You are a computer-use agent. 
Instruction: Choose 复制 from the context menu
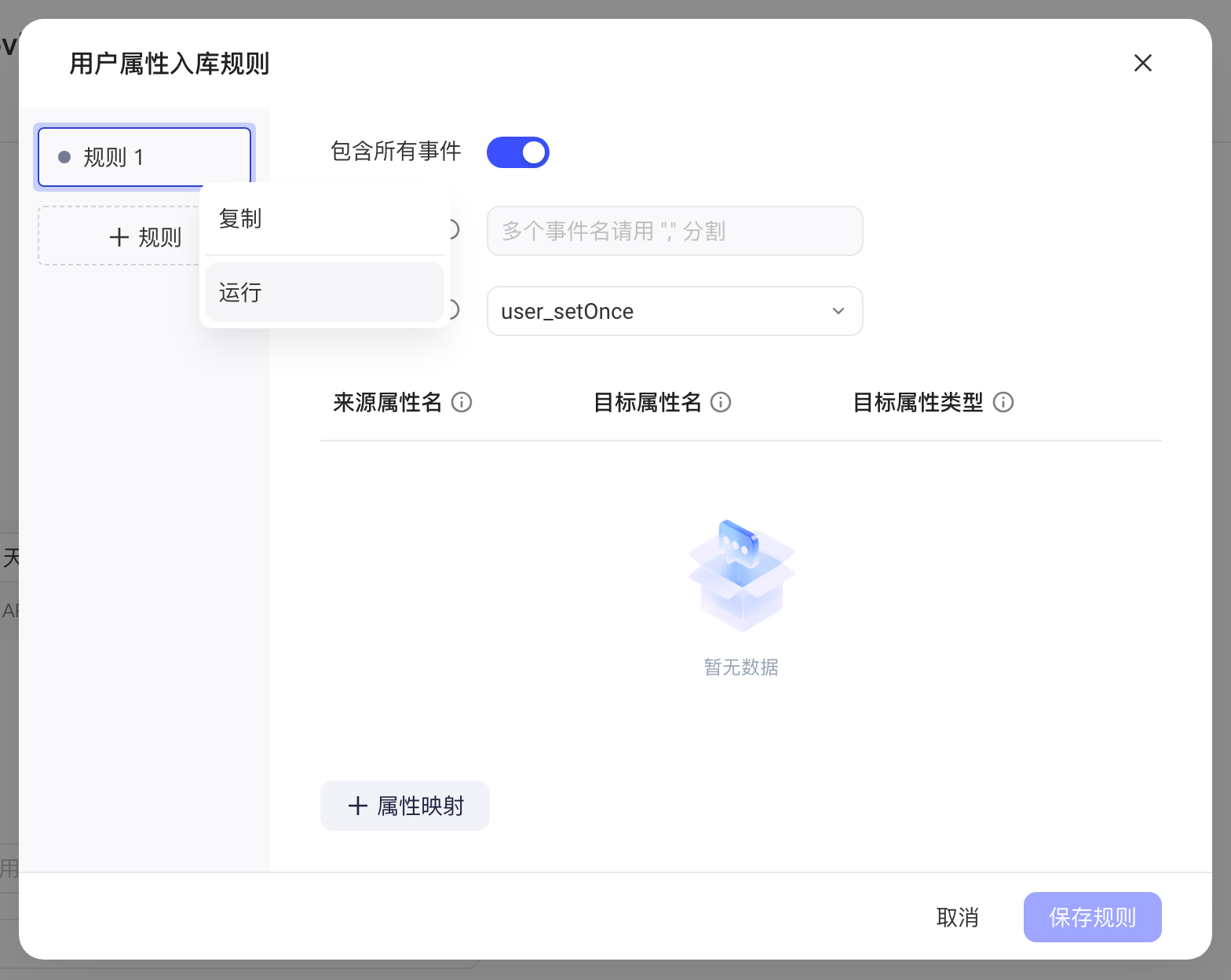click(x=325, y=219)
